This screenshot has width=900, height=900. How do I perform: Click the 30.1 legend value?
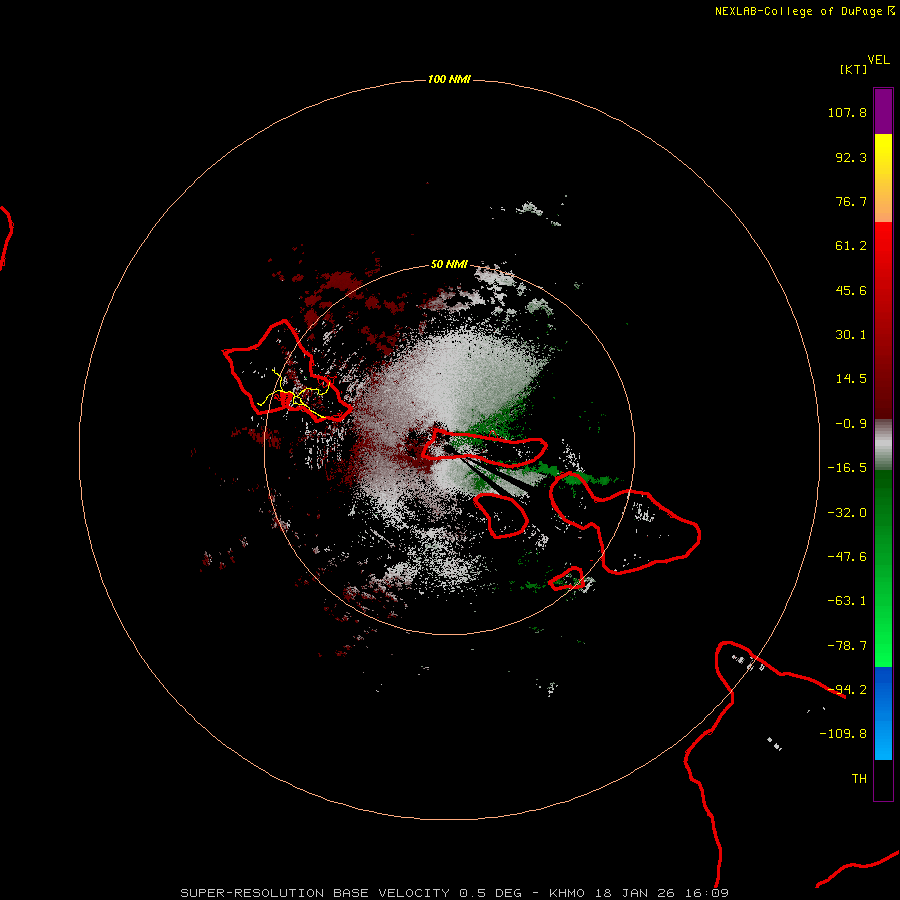(x=851, y=335)
